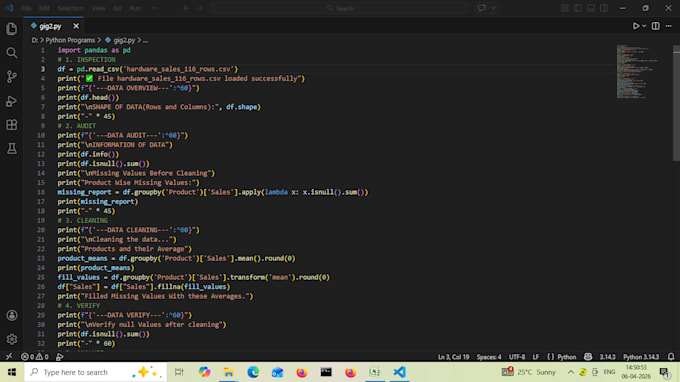Open the Manage gear menu
680x382 pixels.
(x=12, y=339)
